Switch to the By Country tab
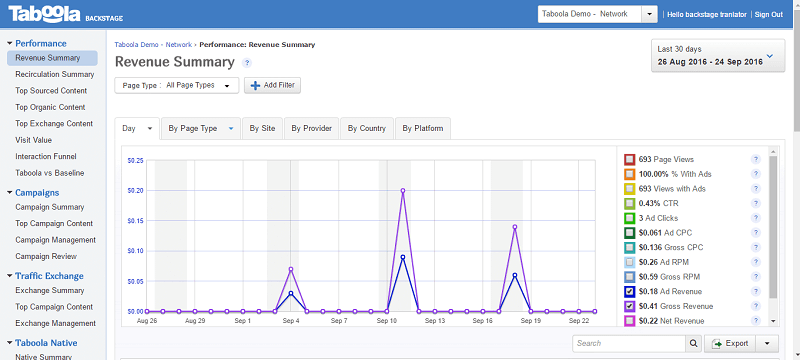 click(367, 128)
